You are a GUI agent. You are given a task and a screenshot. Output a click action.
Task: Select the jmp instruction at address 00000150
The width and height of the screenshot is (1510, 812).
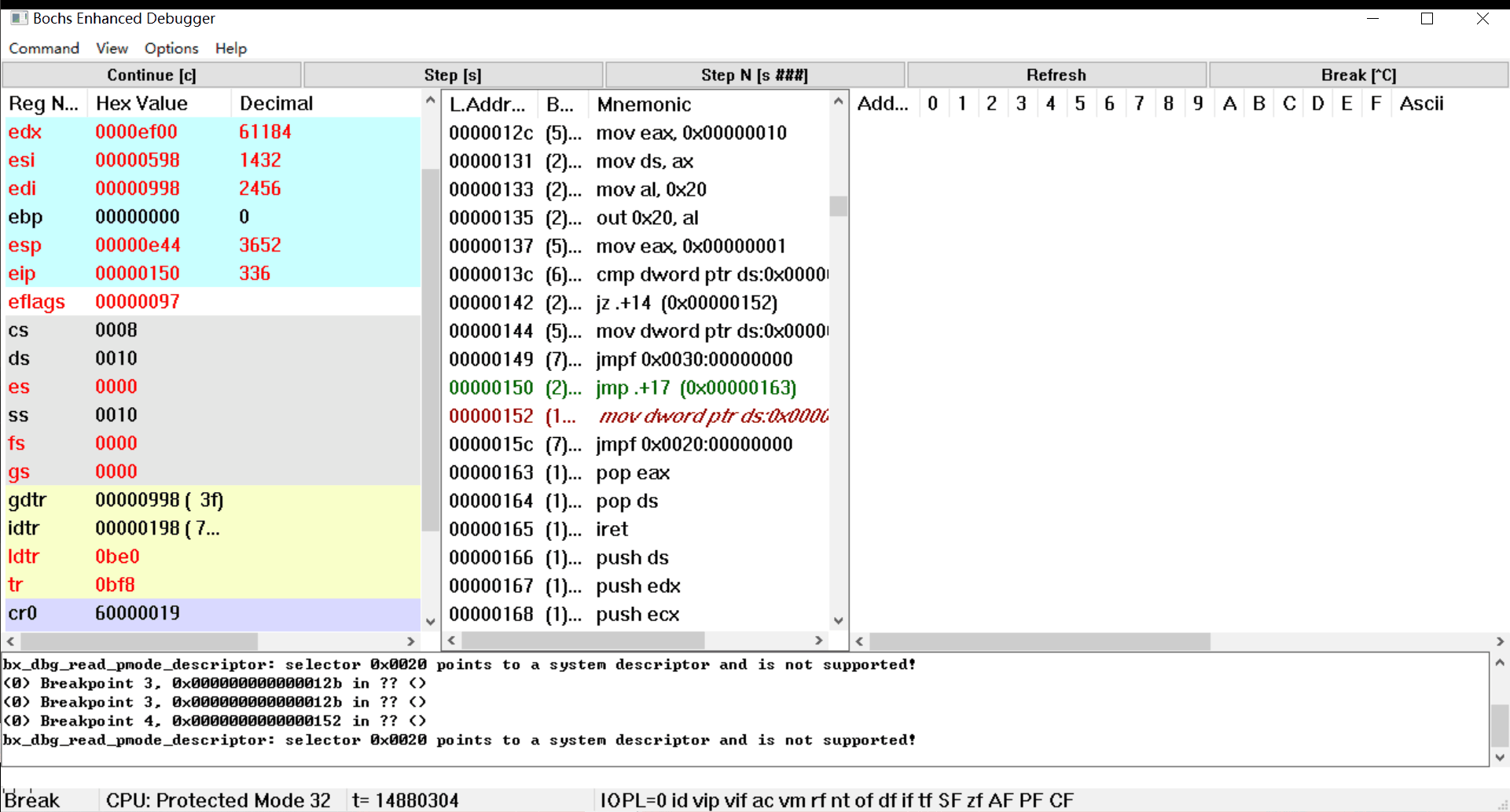point(621,388)
